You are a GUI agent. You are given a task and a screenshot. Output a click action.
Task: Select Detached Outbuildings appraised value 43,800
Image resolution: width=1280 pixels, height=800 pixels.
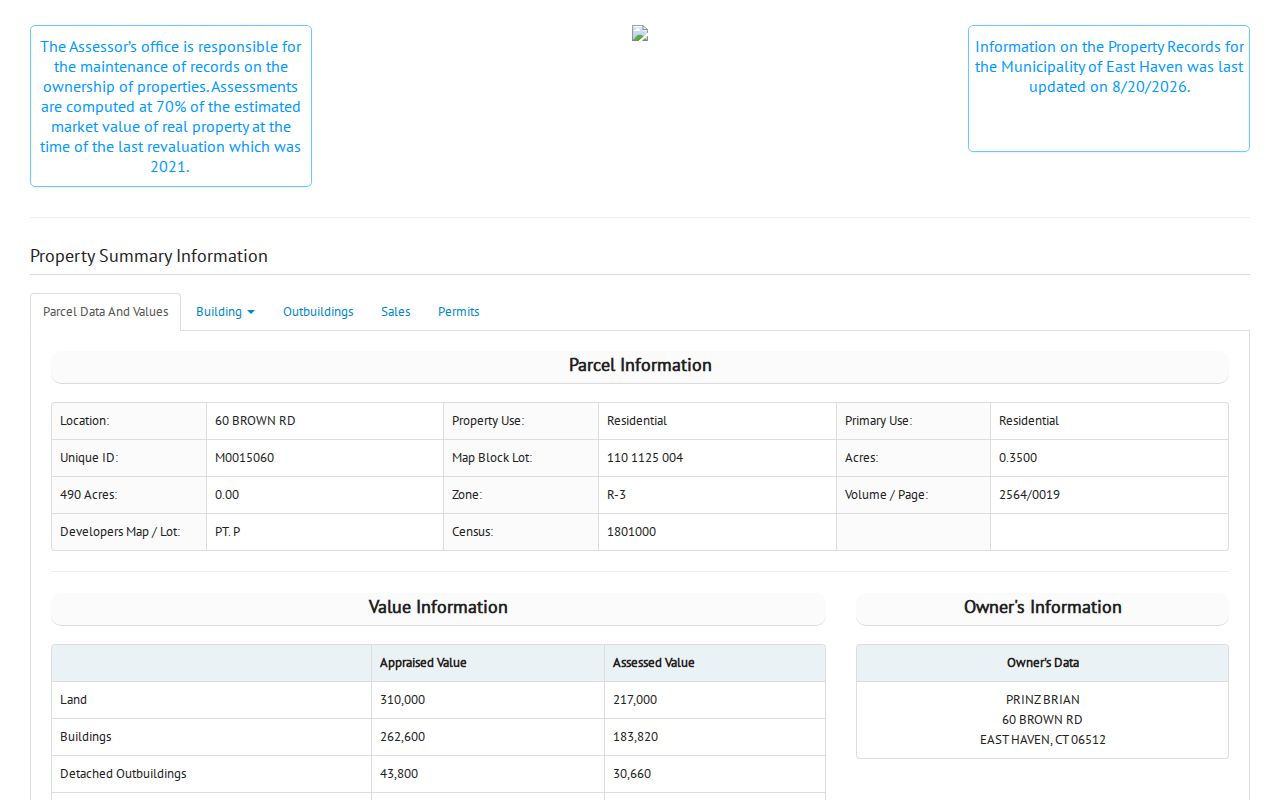(x=399, y=774)
